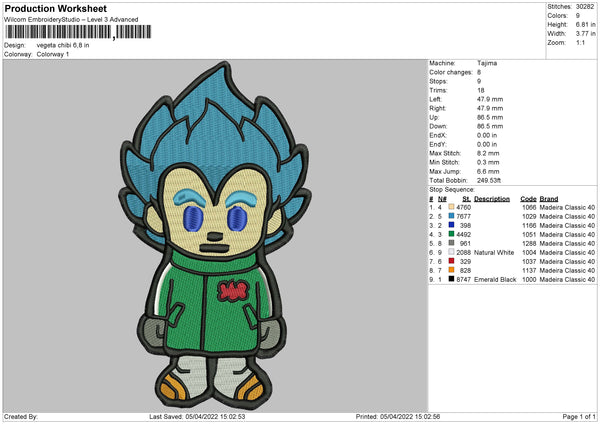Click the Height value 6.81 in
Image resolution: width=600 pixels, height=424 pixels.
[585, 24]
